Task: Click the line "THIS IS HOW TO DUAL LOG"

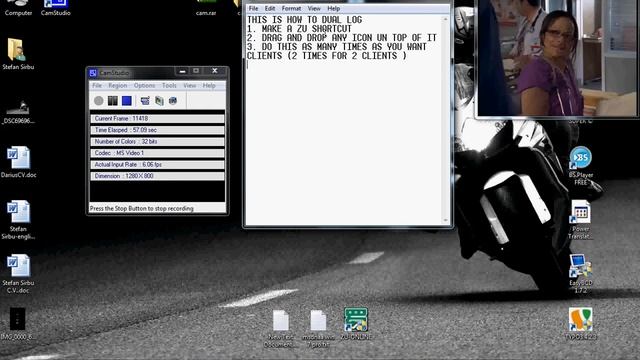Action: coord(304,20)
